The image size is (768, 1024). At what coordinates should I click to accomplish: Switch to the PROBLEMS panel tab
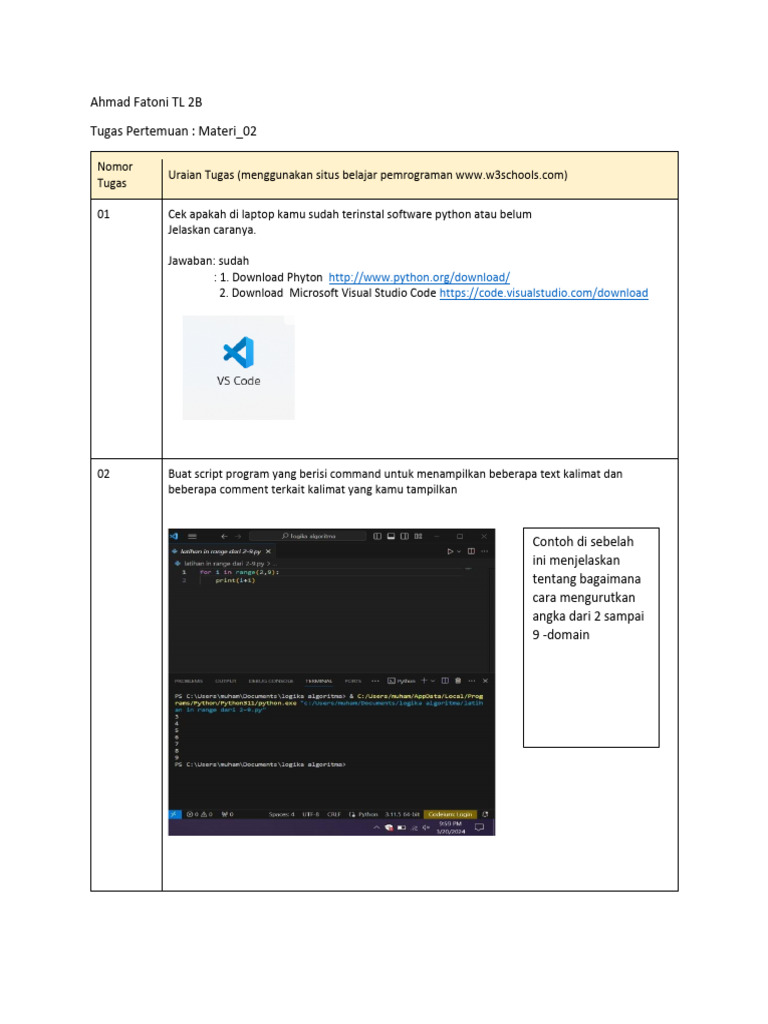(189, 681)
